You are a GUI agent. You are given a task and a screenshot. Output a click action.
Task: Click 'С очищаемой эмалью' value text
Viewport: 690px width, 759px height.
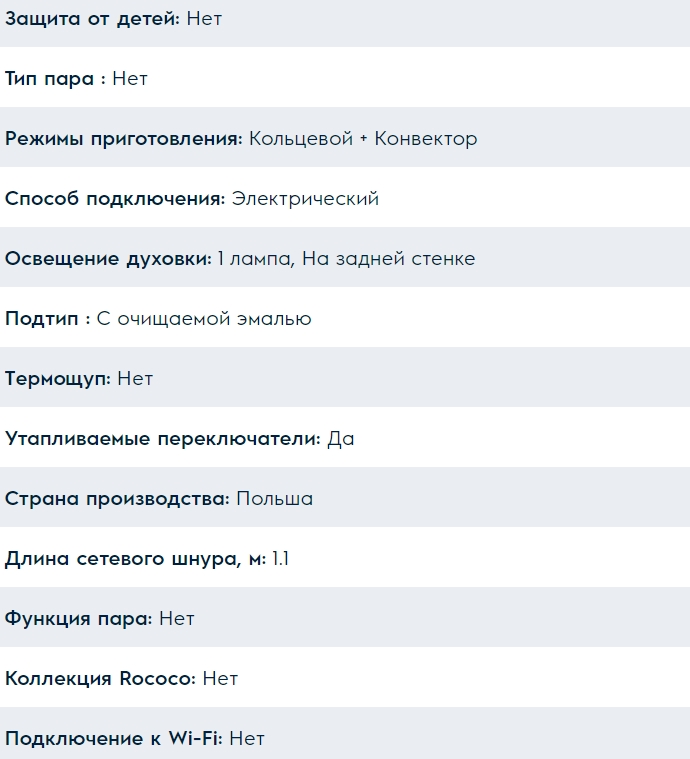click(204, 319)
